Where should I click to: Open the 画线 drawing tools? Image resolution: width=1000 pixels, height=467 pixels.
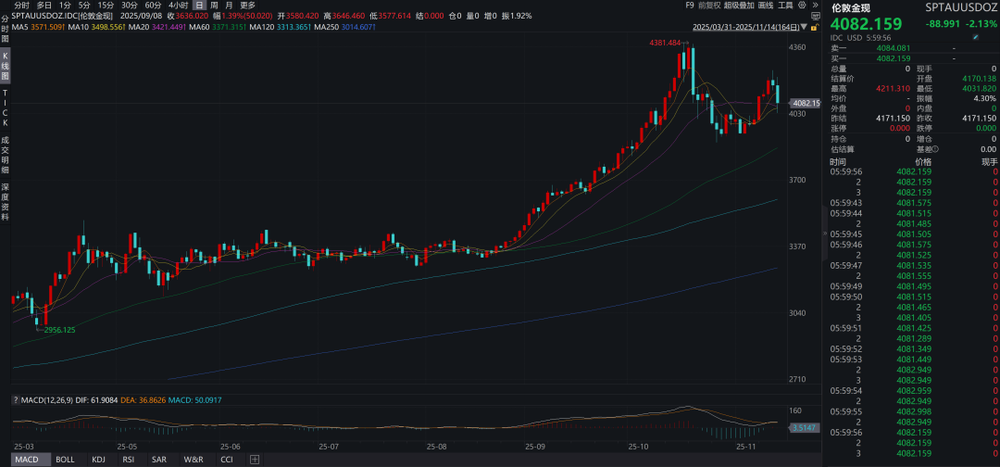[x=766, y=5]
